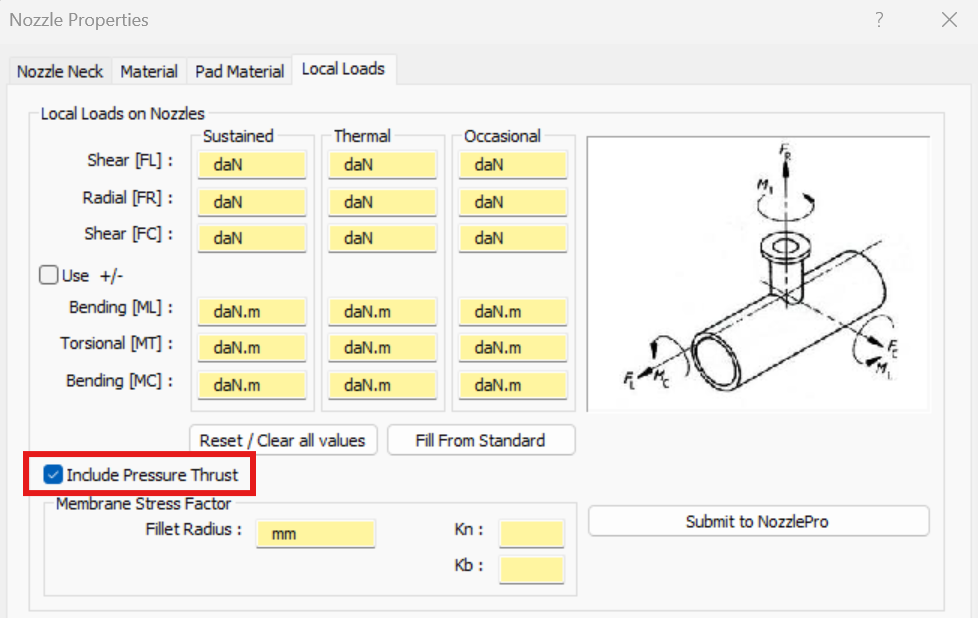The width and height of the screenshot is (978, 618).
Task: Focus the Thermal Radial [FR] field
Action: pos(382,202)
